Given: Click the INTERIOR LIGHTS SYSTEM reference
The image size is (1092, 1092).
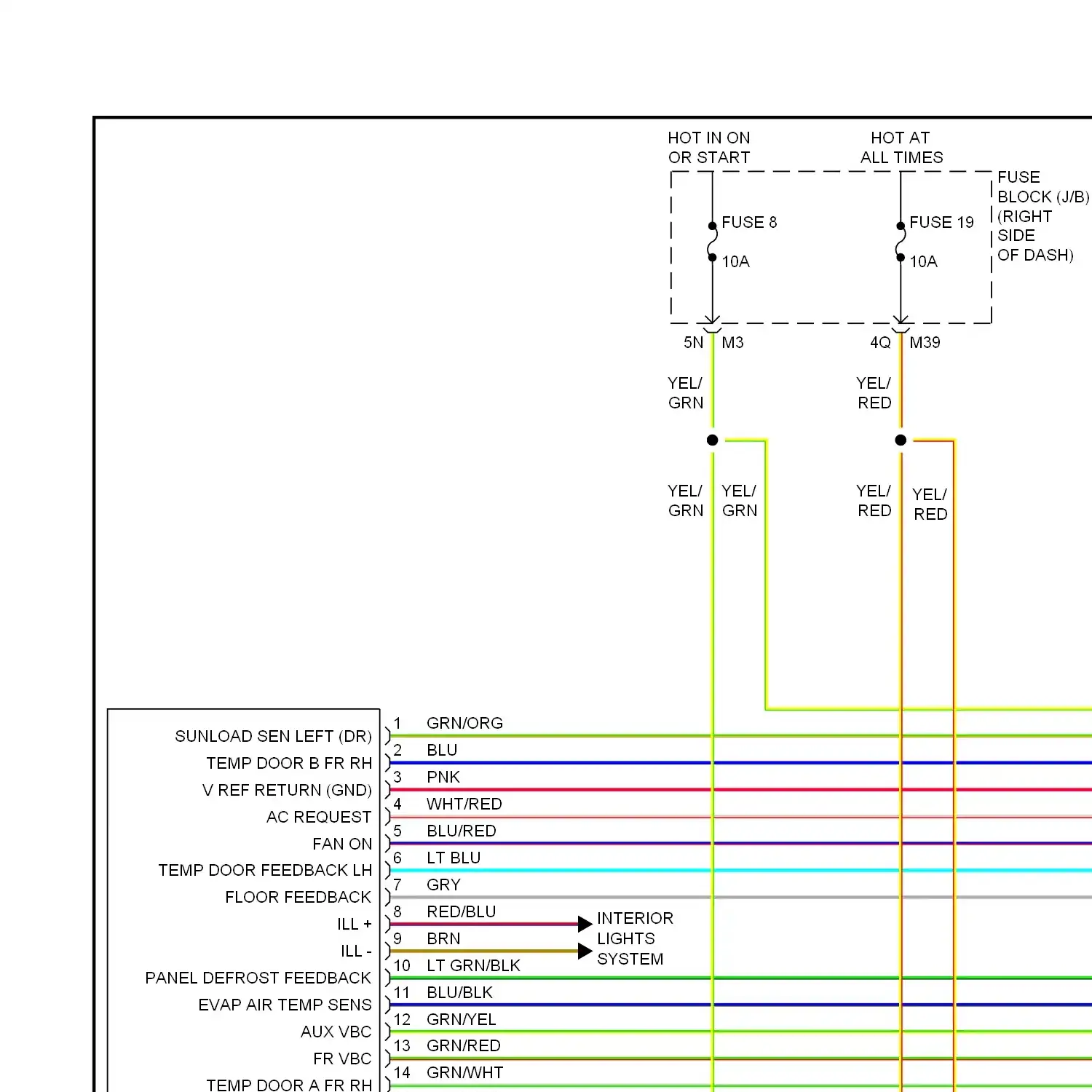Looking at the screenshot, I should pos(635,938).
